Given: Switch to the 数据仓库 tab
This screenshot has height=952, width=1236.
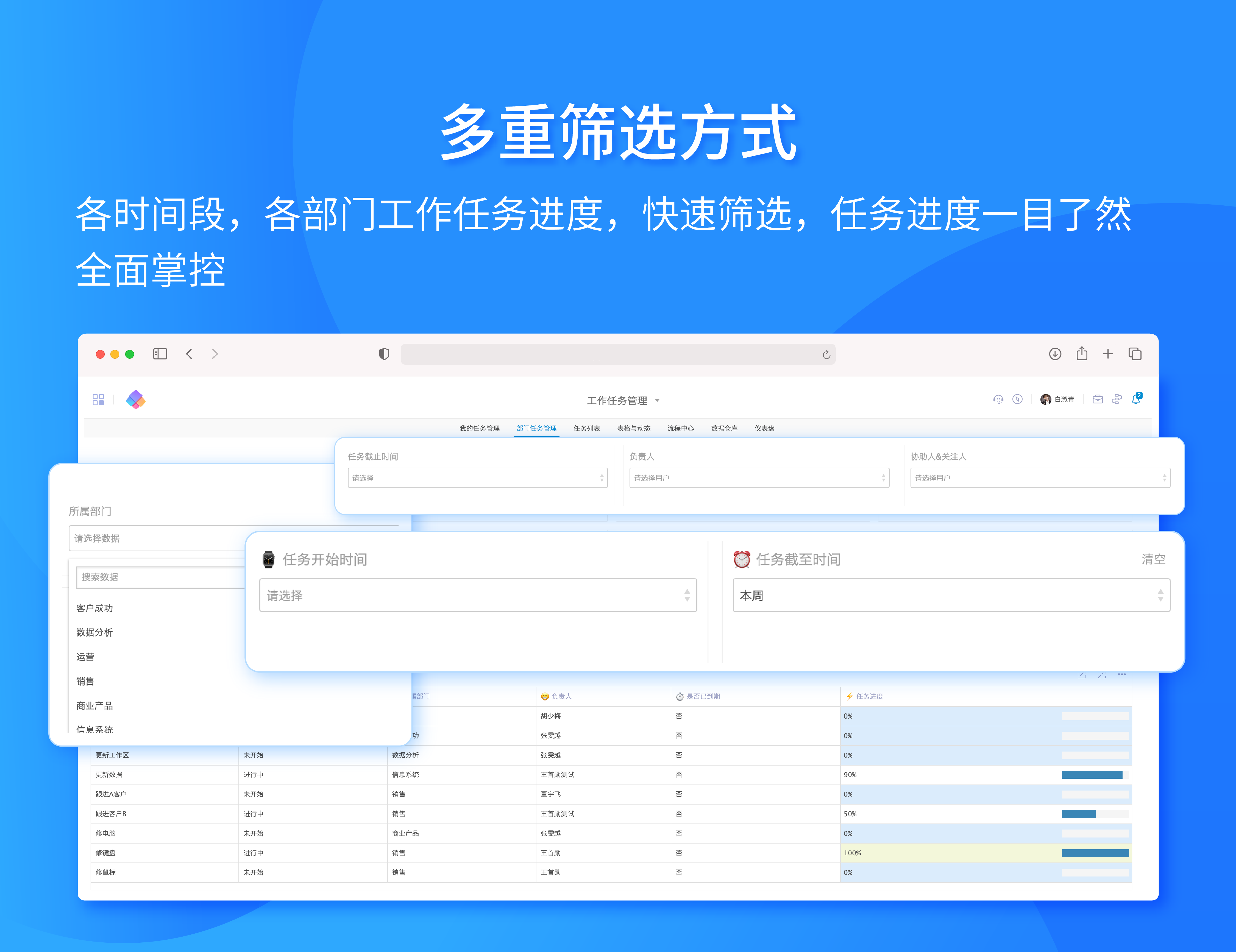Looking at the screenshot, I should click(724, 428).
